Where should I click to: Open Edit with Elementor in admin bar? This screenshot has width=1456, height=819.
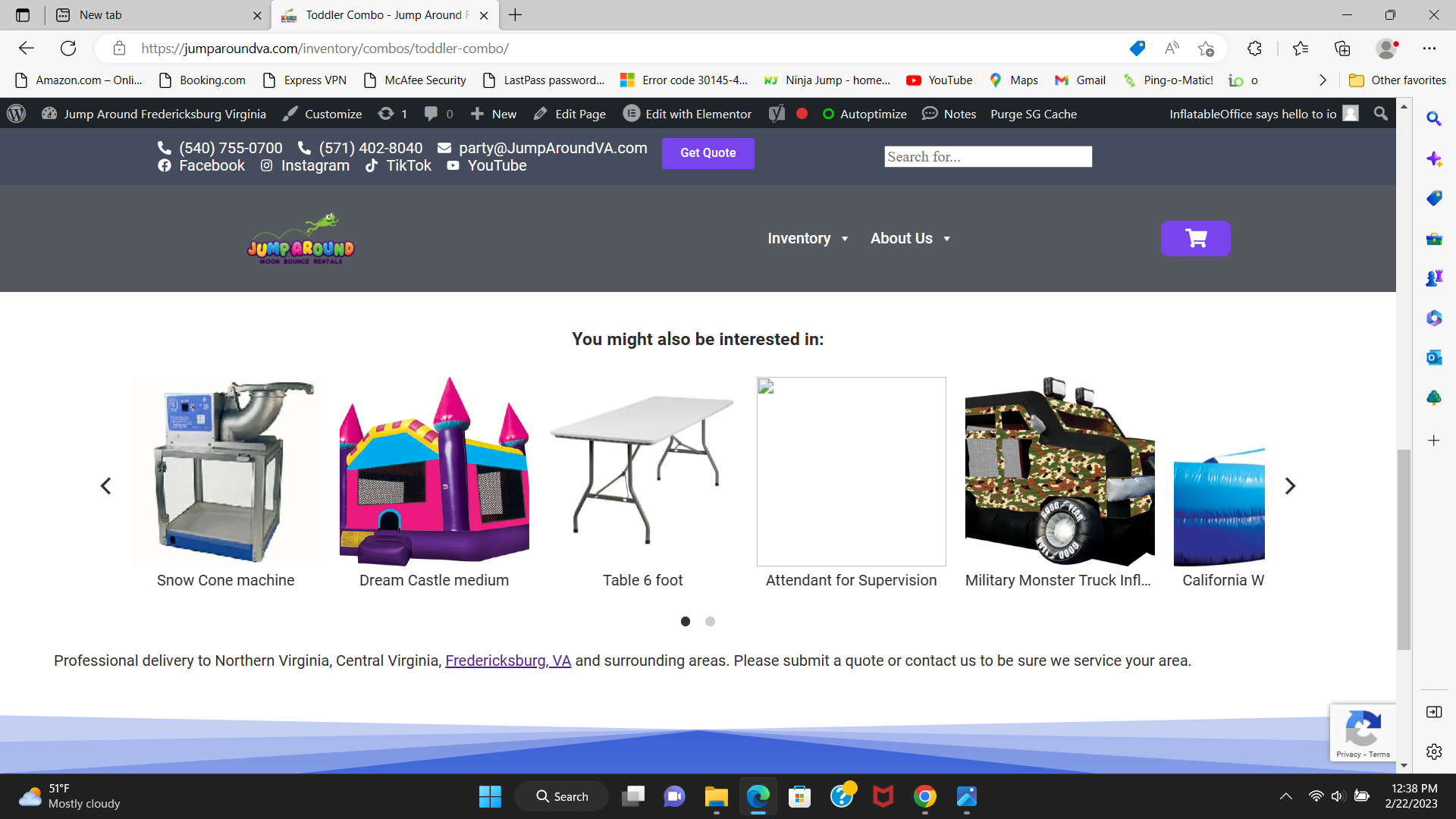click(x=687, y=114)
